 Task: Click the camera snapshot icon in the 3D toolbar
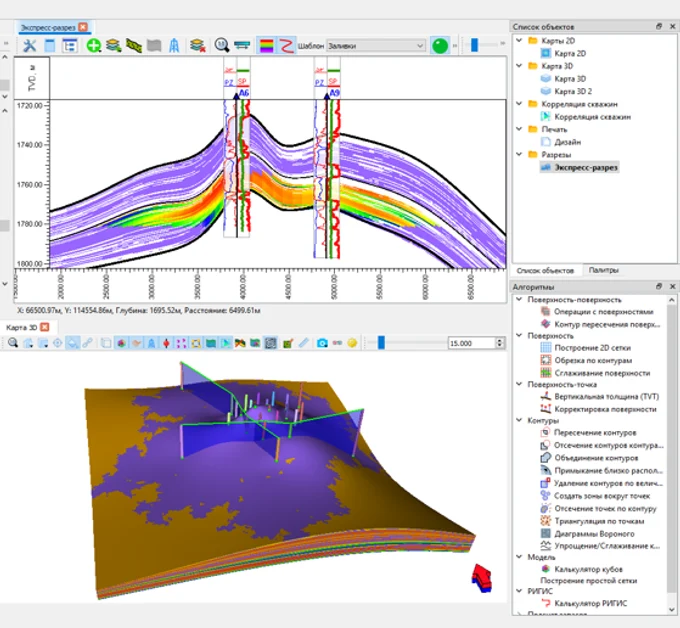(x=322, y=343)
